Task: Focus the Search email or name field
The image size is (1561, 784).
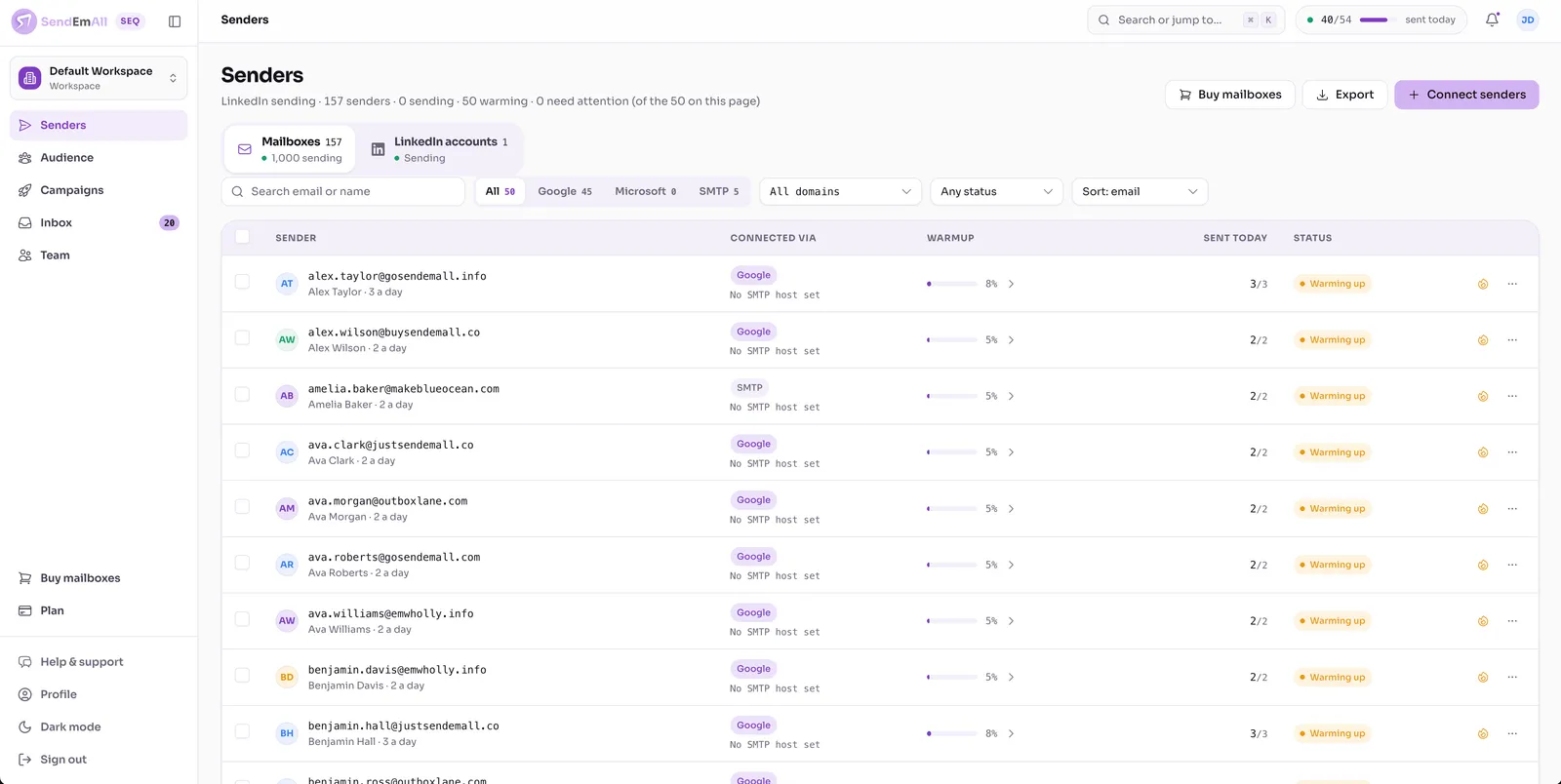Action: pyautogui.click(x=343, y=191)
